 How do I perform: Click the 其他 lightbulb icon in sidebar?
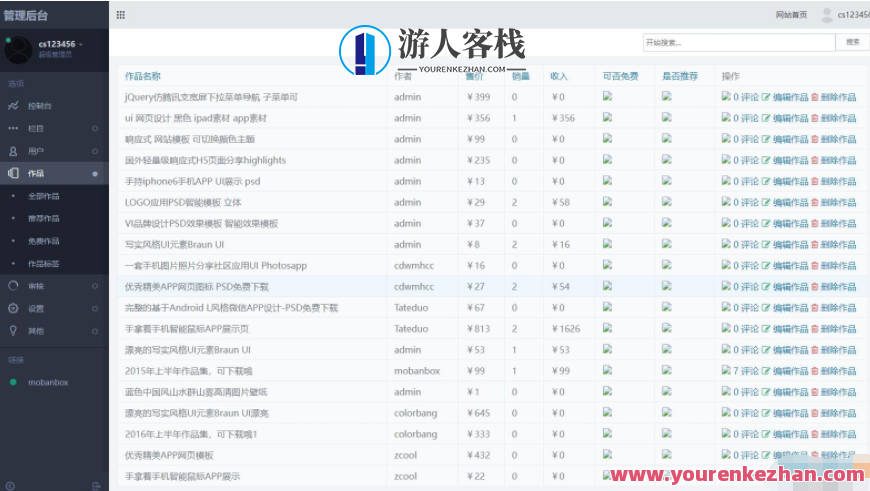tap(13, 331)
